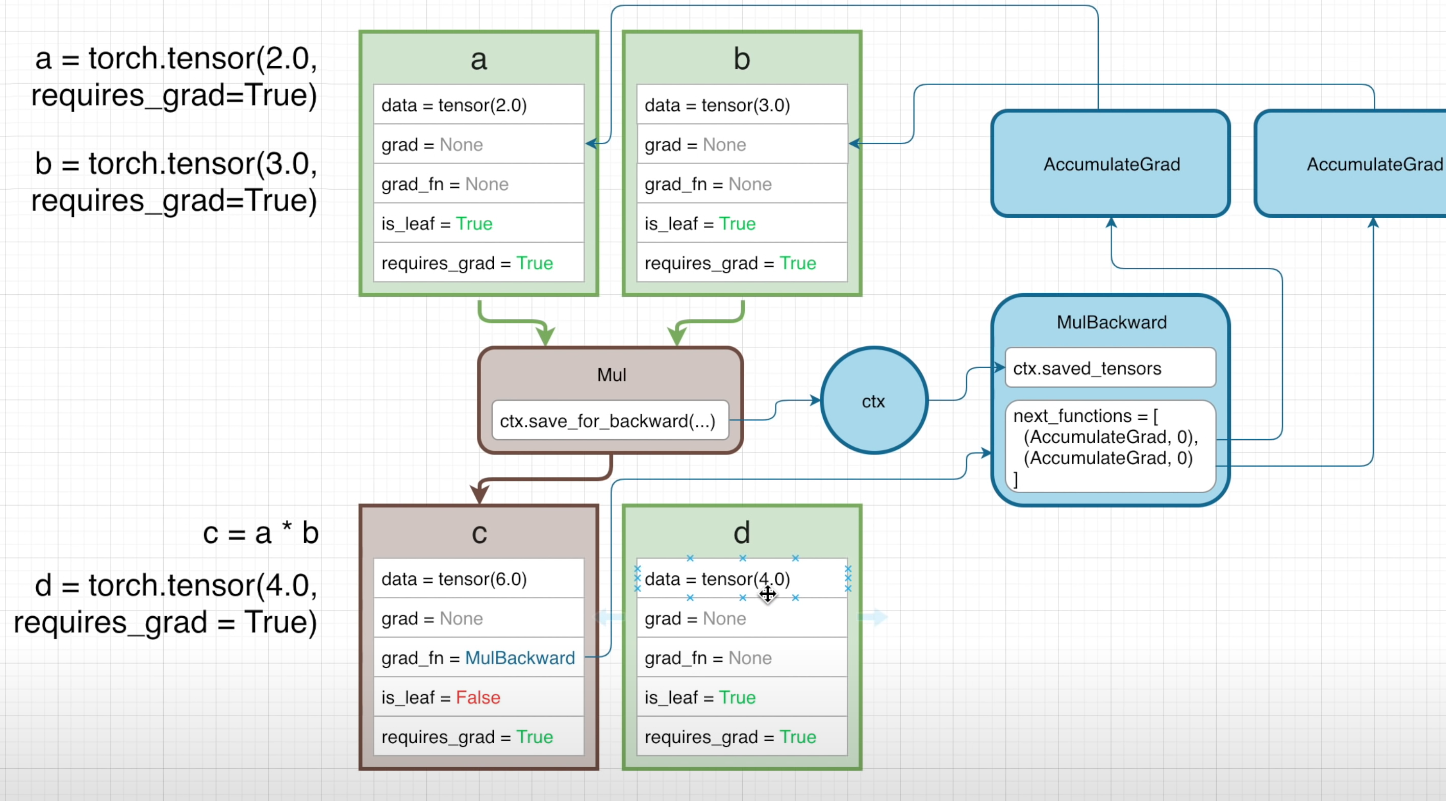Click the 'data = tensor(6.0)' row in box c
This screenshot has width=1446, height=801.
(479, 579)
